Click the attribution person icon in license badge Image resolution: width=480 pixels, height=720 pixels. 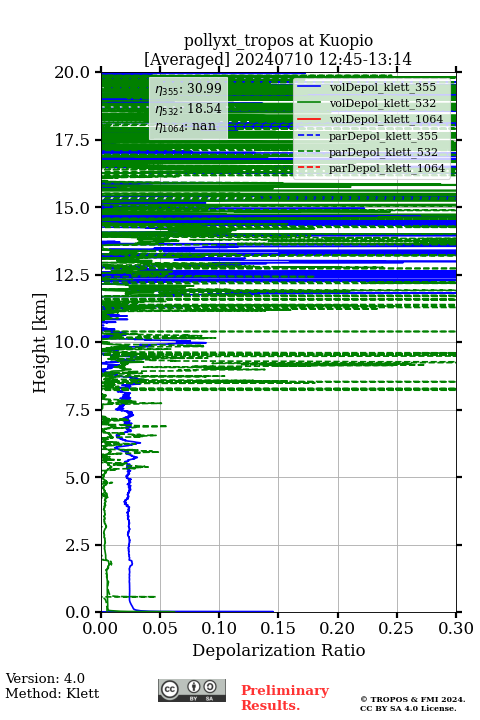click(194, 687)
